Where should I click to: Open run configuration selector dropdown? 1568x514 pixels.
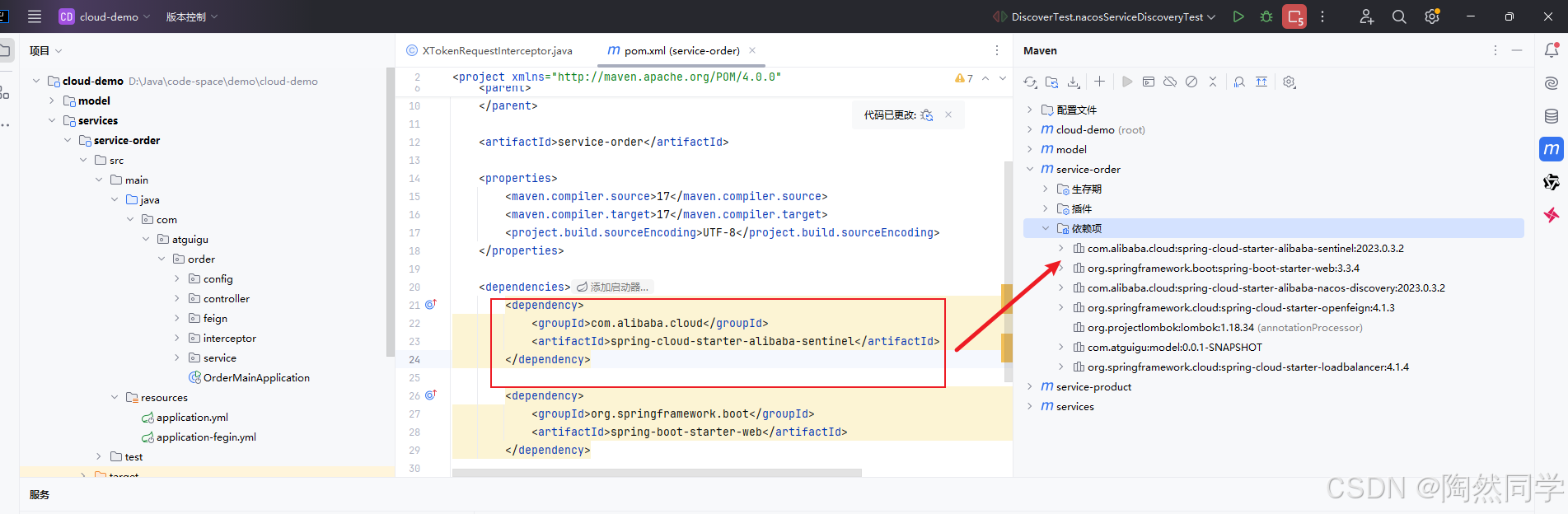1104,16
